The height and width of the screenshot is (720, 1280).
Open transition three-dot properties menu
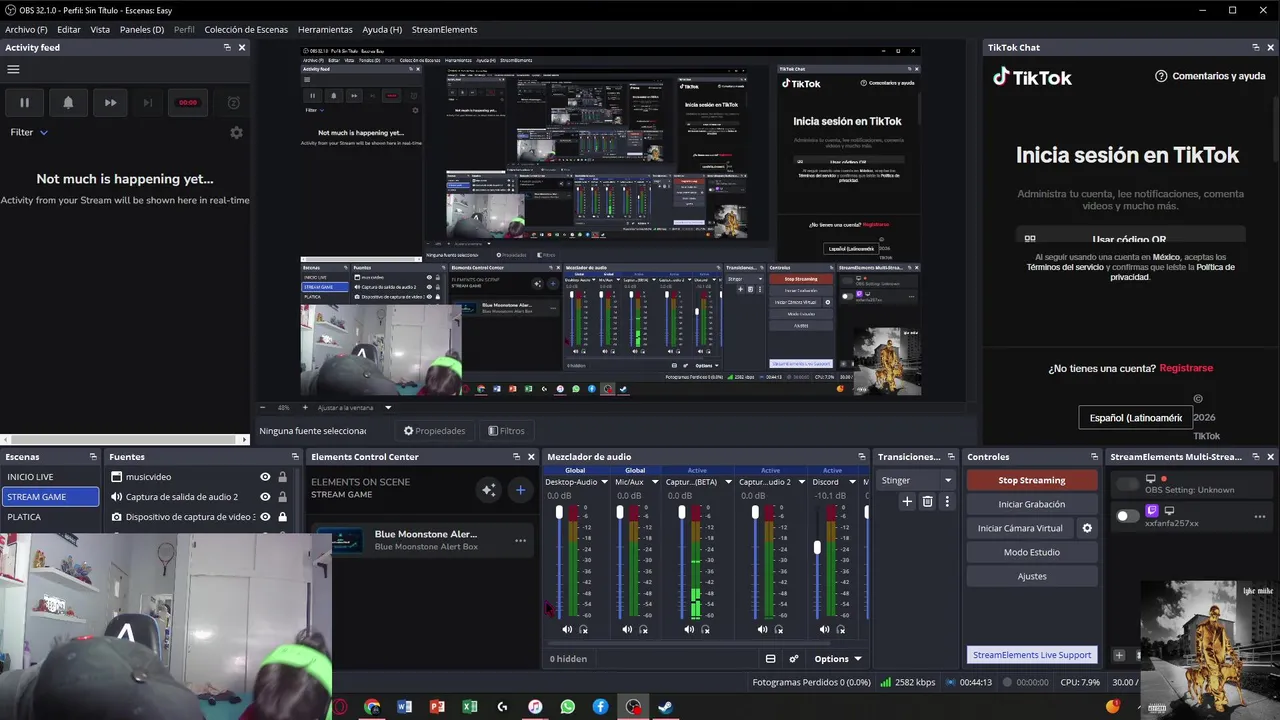click(x=947, y=502)
